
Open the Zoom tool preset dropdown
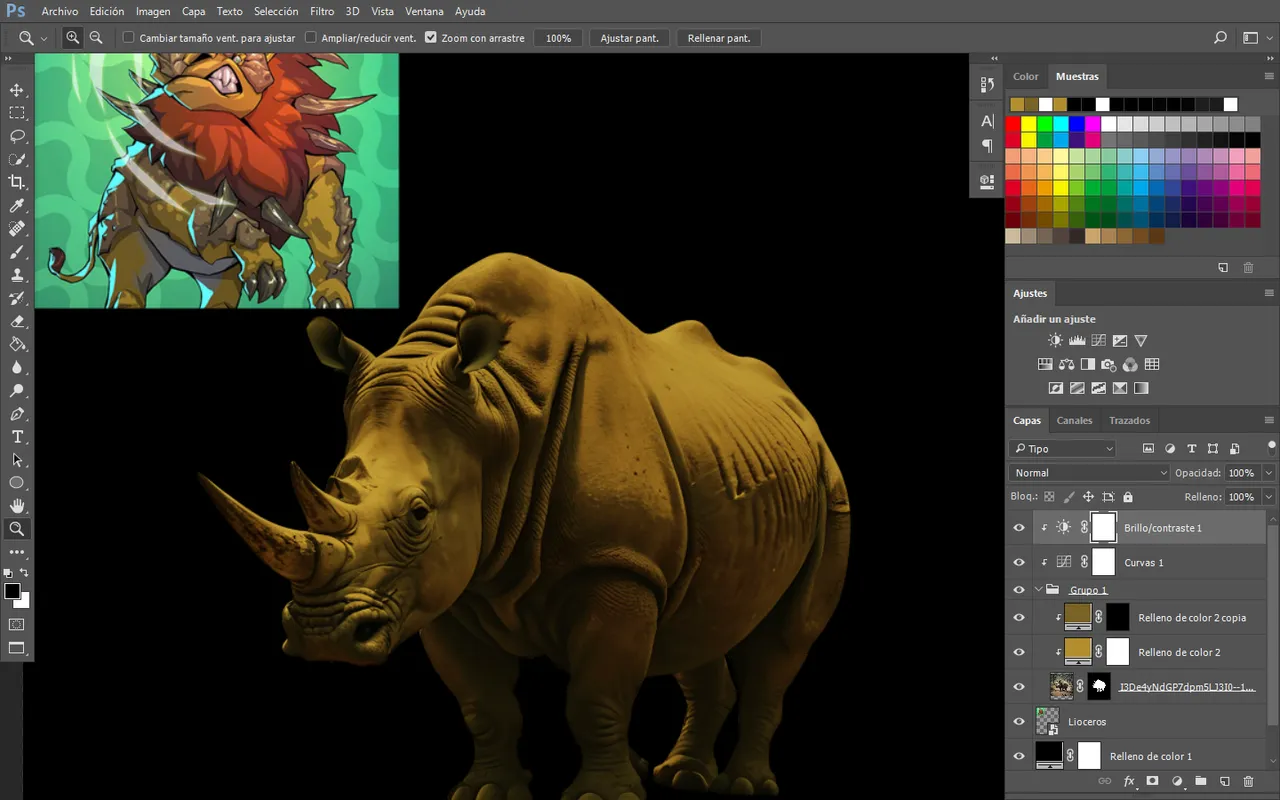44,38
